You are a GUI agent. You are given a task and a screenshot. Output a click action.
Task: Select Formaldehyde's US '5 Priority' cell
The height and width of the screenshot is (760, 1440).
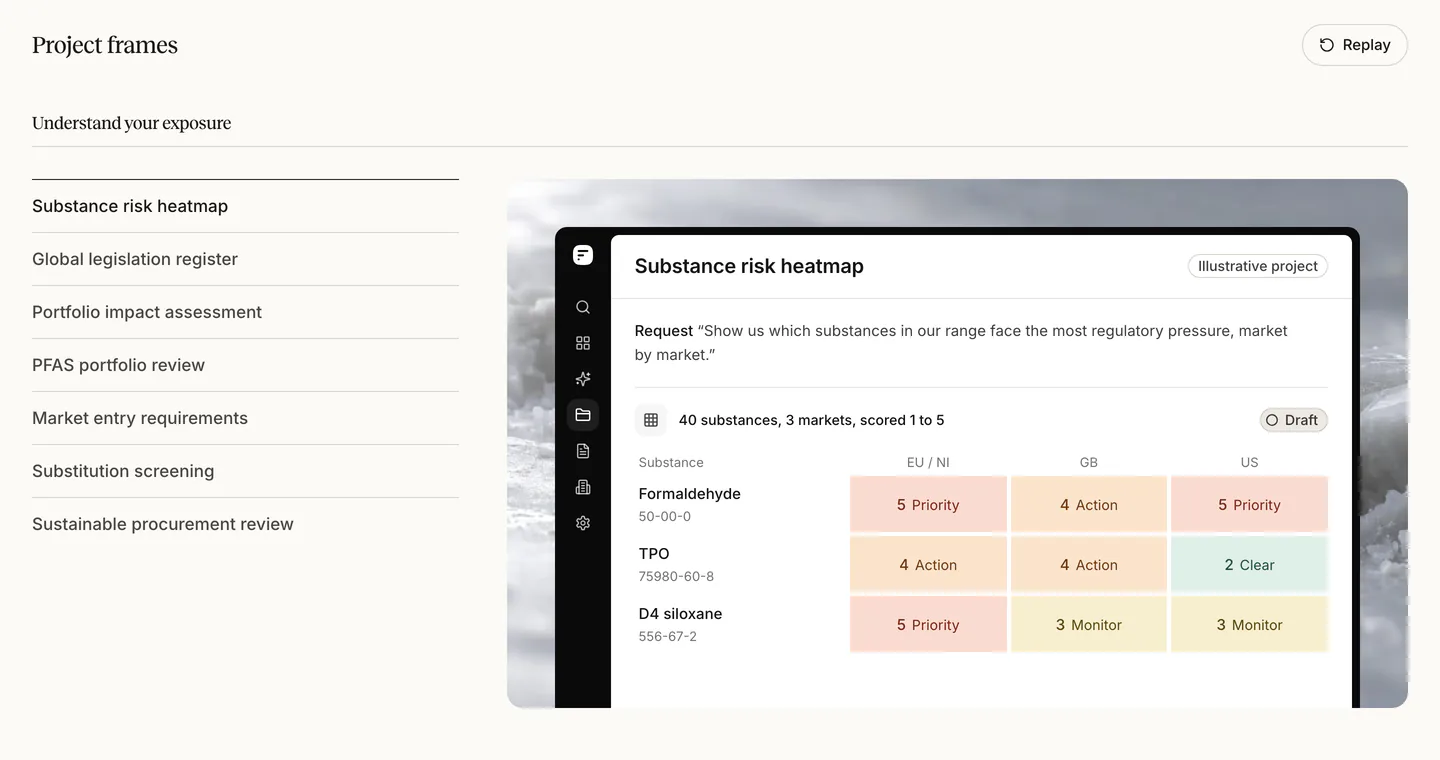tap(1249, 504)
